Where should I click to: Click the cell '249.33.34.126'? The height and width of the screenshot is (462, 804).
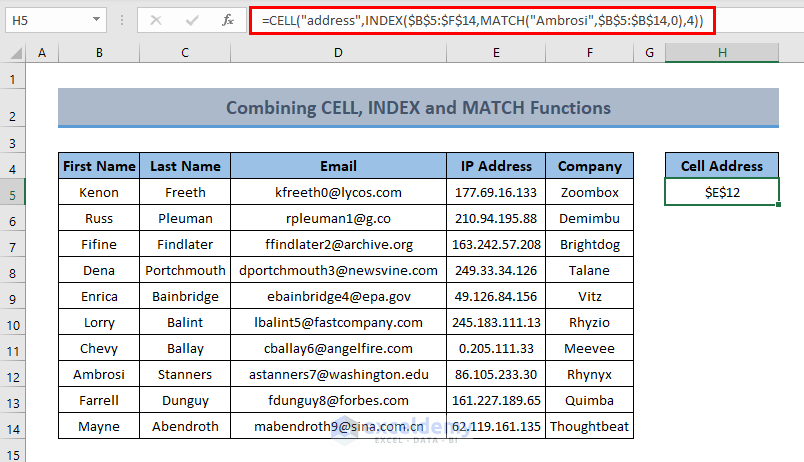click(x=496, y=270)
